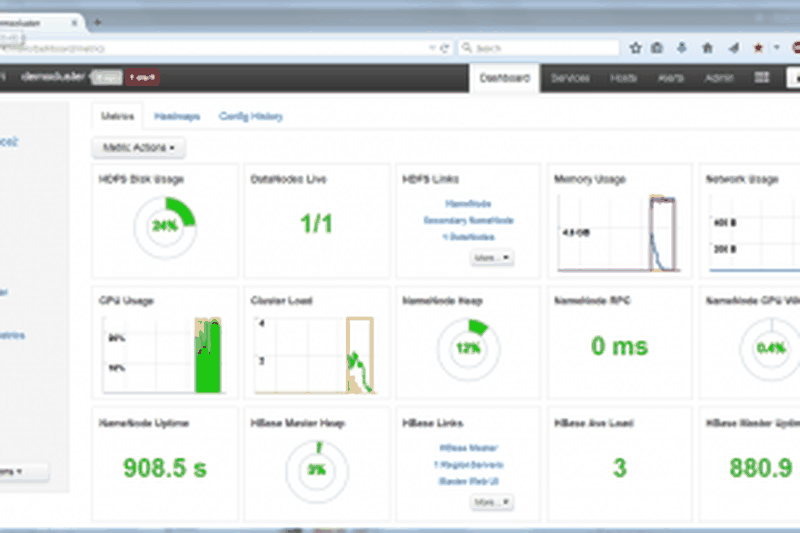Click the HDFS Disk Usage widget title
Viewport: 800px width, 533px height.
[x=141, y=179]
